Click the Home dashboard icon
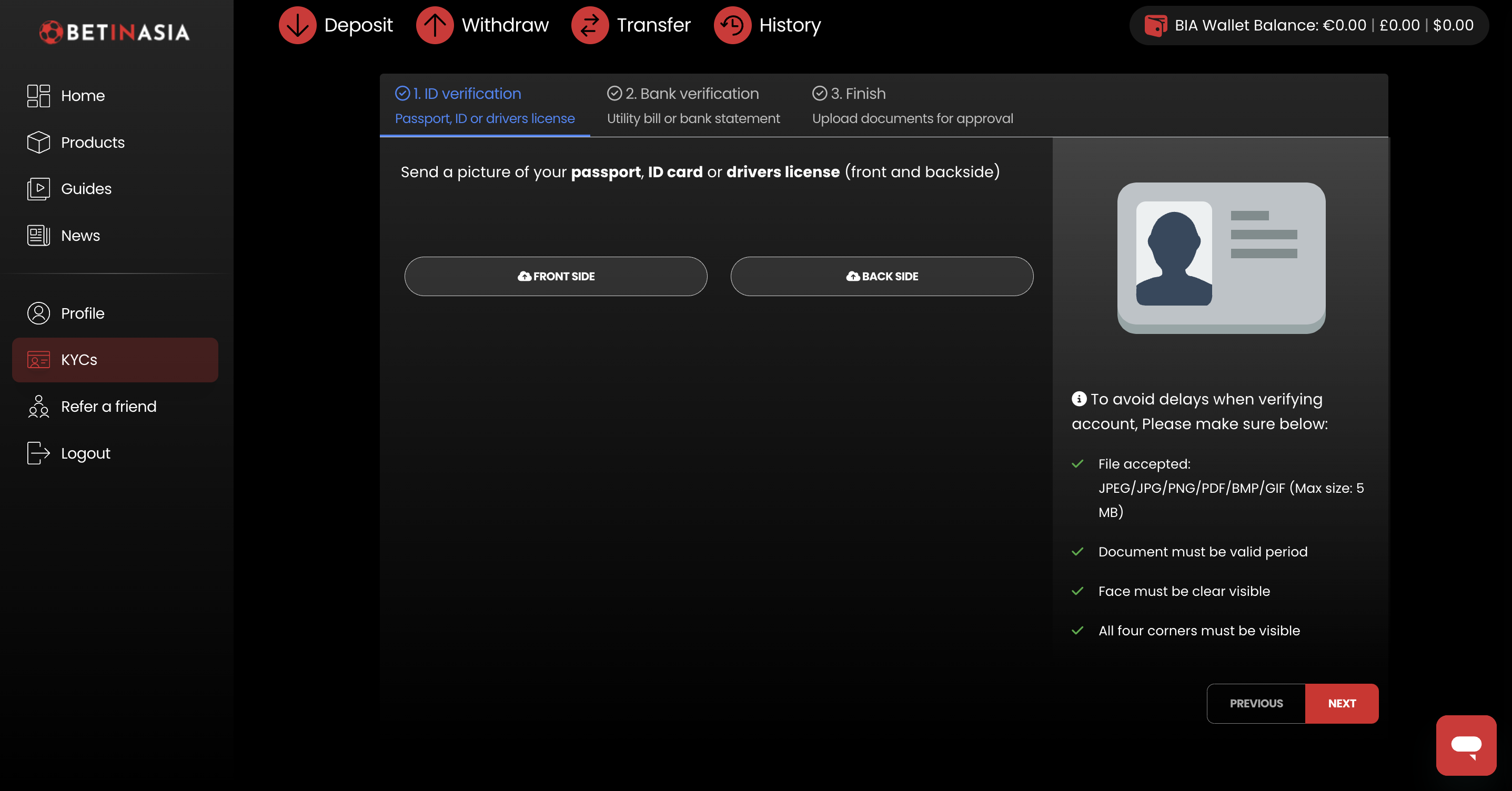The image size is (1512, 791). tap(39, 96)
